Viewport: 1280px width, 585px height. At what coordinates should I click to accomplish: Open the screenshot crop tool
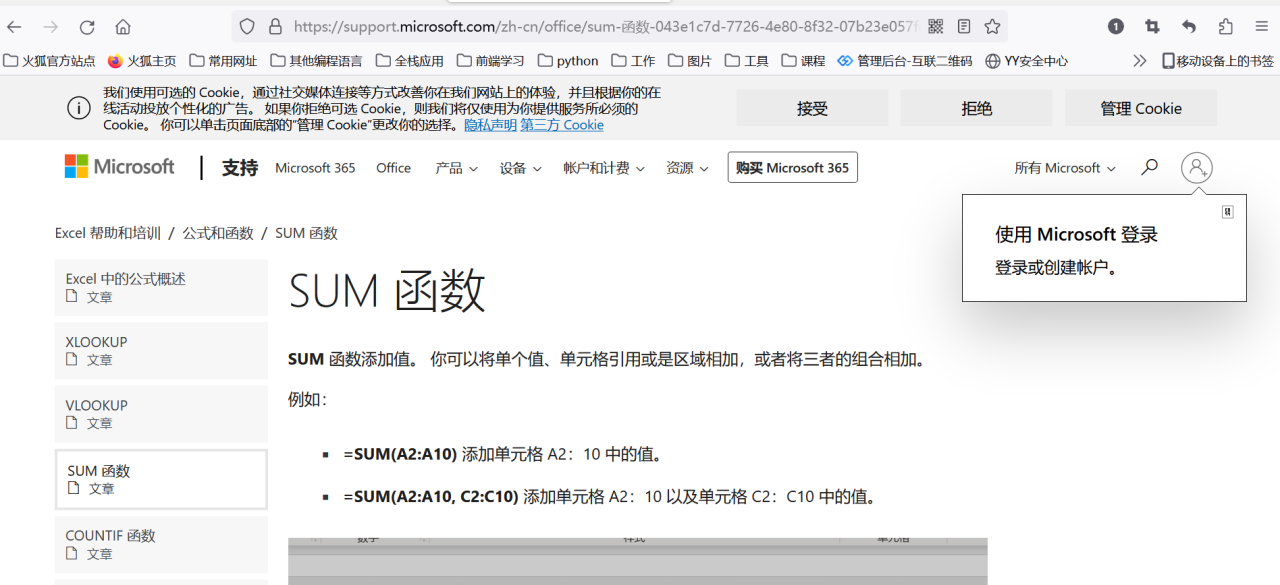pyautogui.click(x=1152, y=27)
